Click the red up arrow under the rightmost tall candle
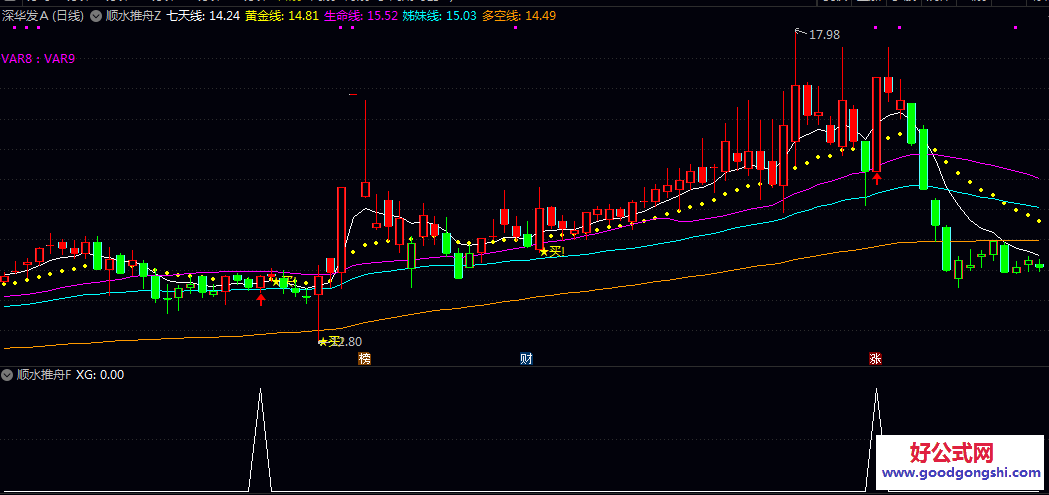Image resolution: width=1049 pixels, height=495 pixels. (x=877, y=179)
